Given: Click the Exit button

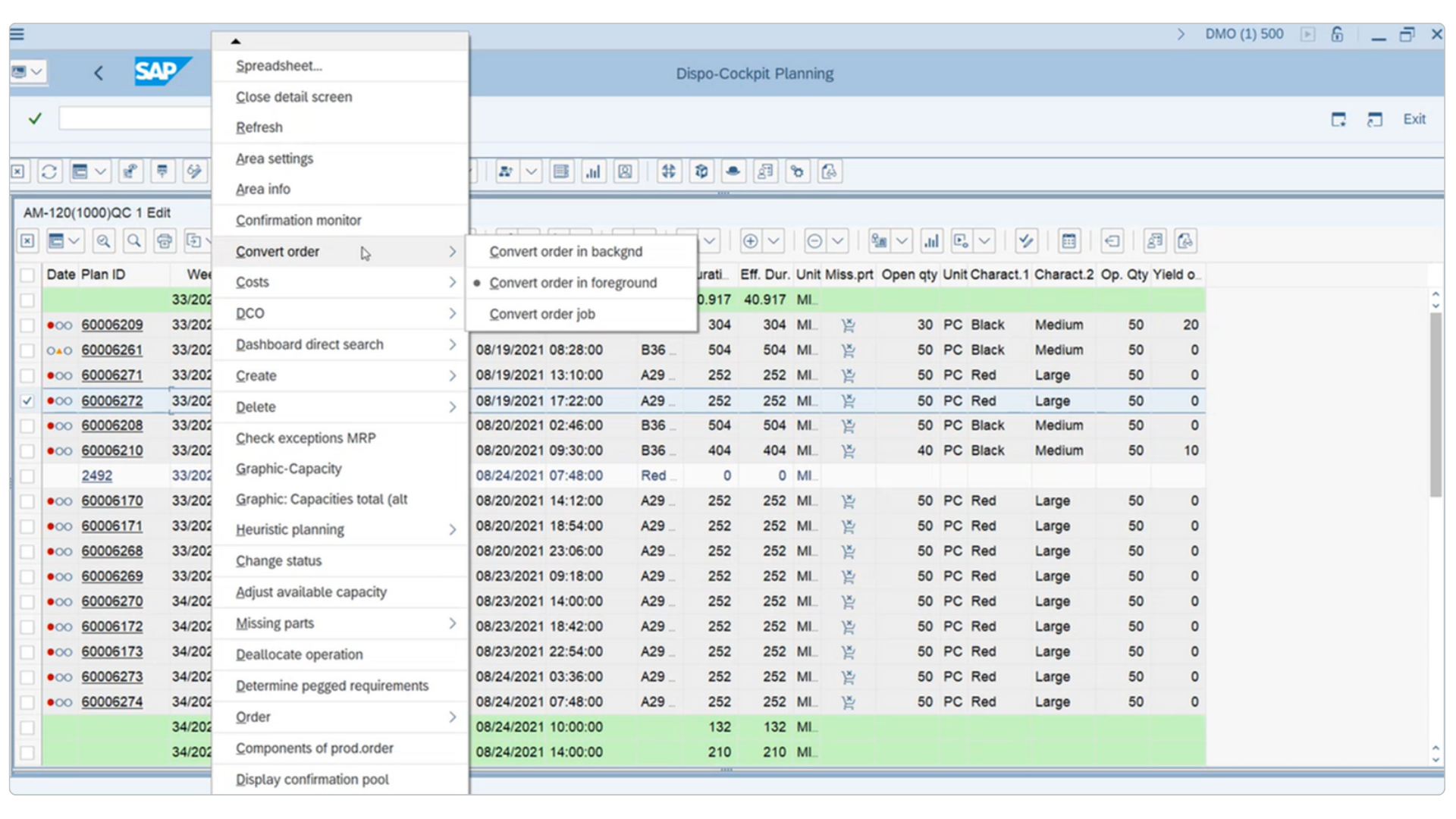Looking at the screenshot, I should point(1415,118).
